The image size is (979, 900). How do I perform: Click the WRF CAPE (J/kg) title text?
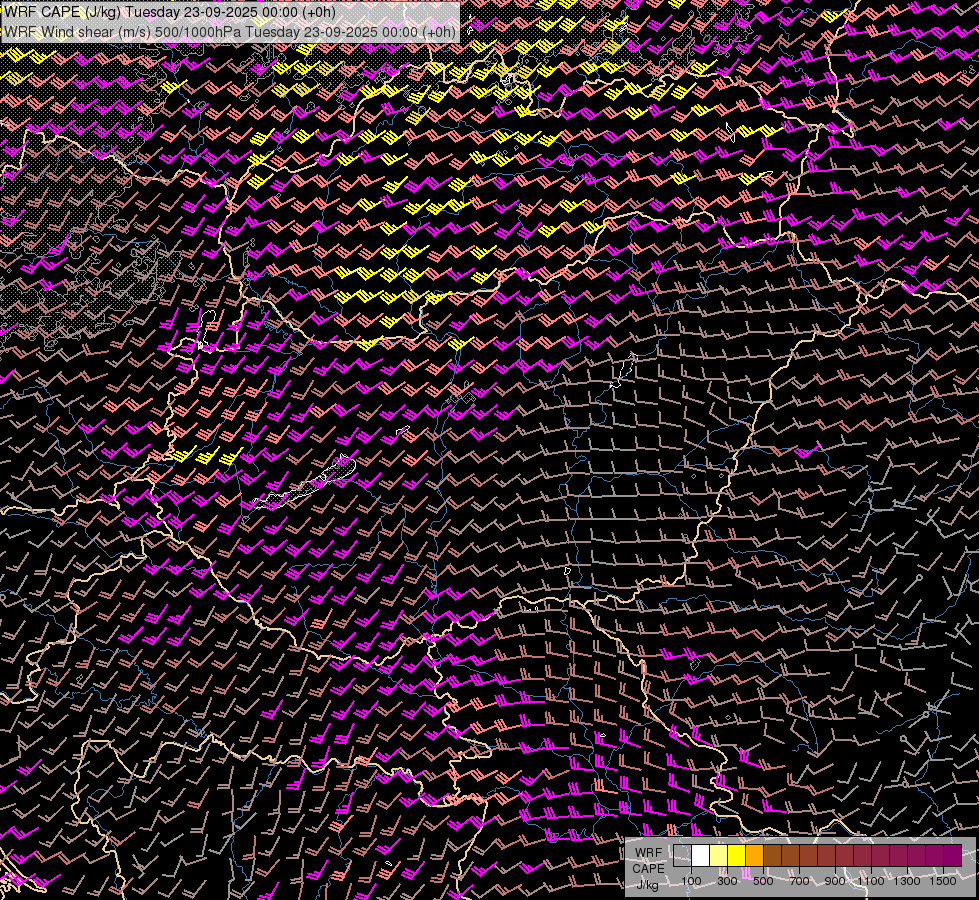[x=62, y=12]
